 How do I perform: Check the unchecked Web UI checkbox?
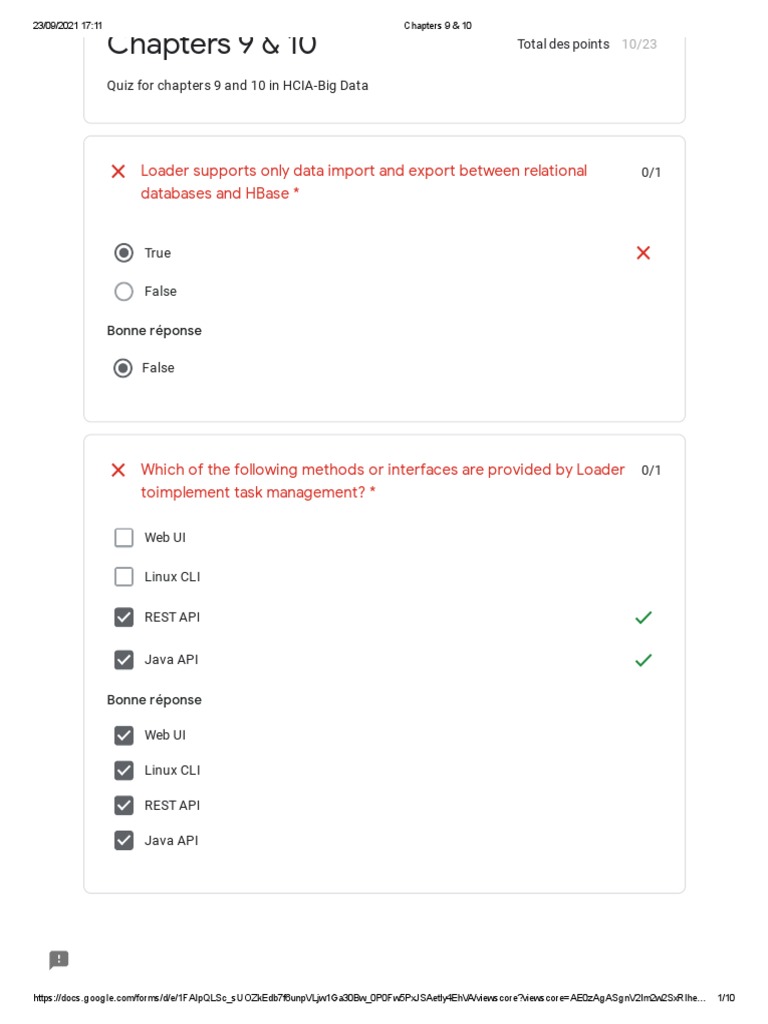124,538
